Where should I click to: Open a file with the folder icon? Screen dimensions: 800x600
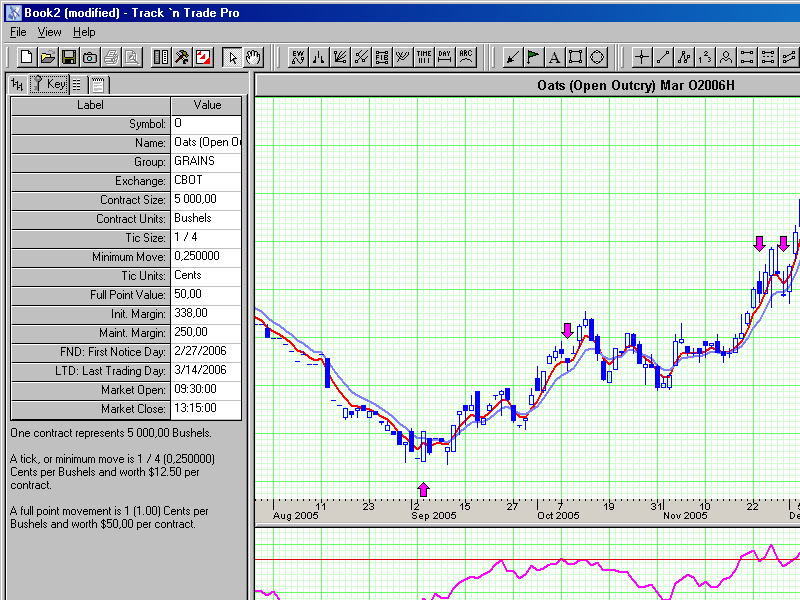click(x=48, y=57)
